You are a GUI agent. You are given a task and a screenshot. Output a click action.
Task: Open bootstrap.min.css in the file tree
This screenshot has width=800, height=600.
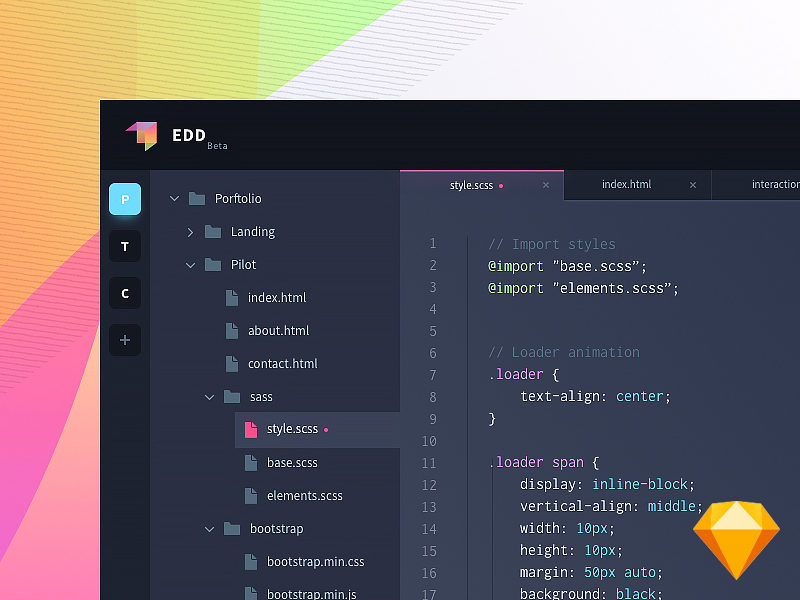coord(315,562)
